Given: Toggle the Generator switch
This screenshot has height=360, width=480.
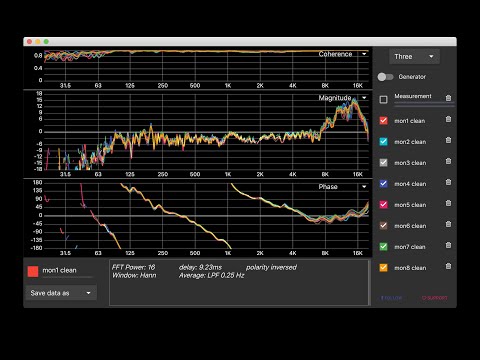Looking at the screenshot, I should [x=385, y=77].
